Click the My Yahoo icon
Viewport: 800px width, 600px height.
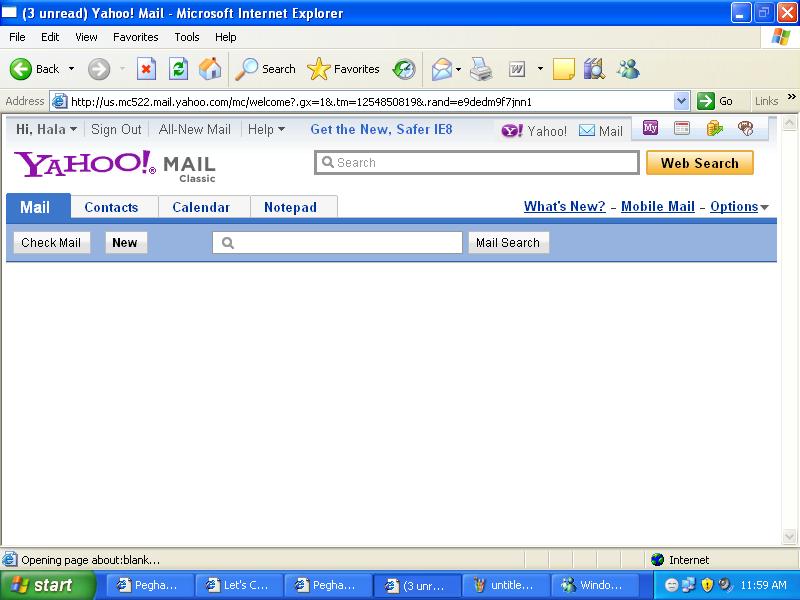651,128
